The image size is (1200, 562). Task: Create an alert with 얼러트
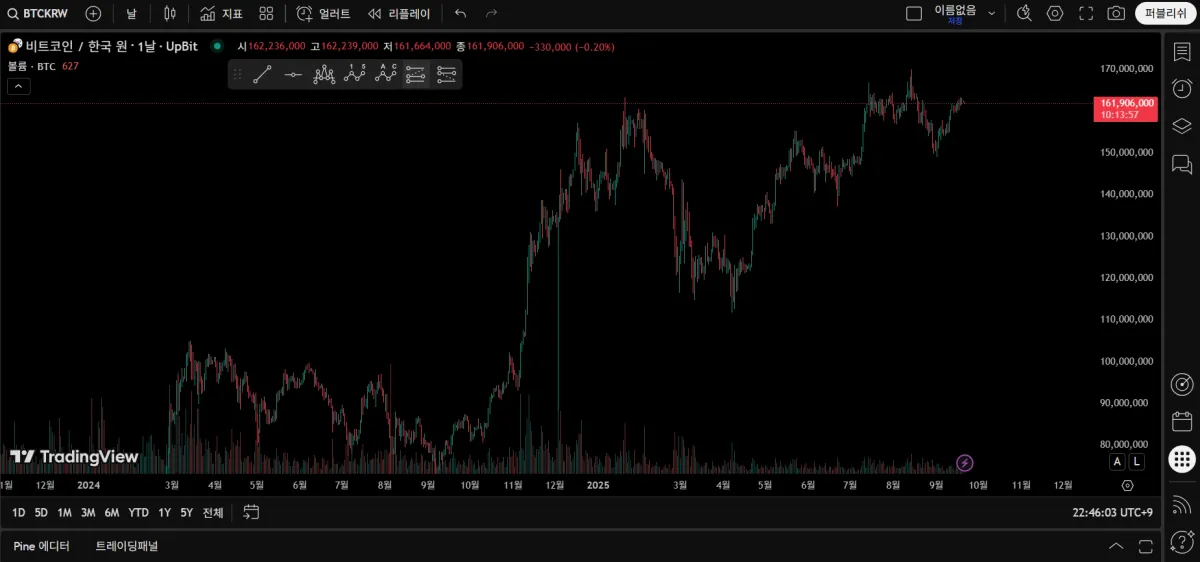click(323, 14)
